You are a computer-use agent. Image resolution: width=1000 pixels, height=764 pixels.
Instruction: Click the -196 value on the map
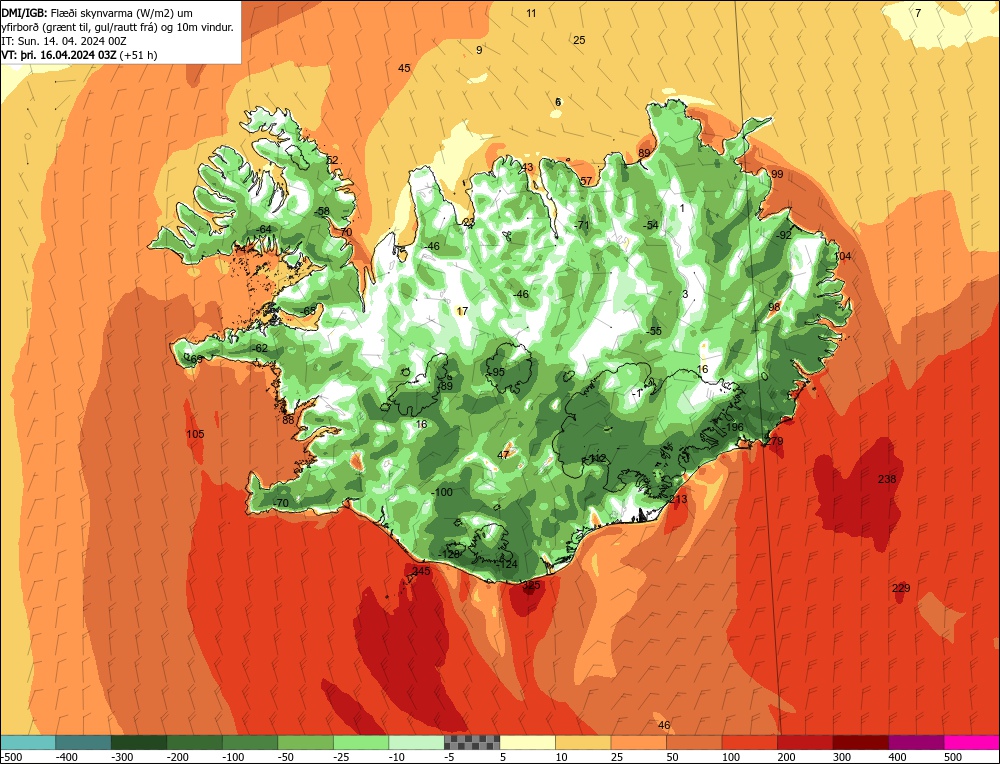[732, 427]
